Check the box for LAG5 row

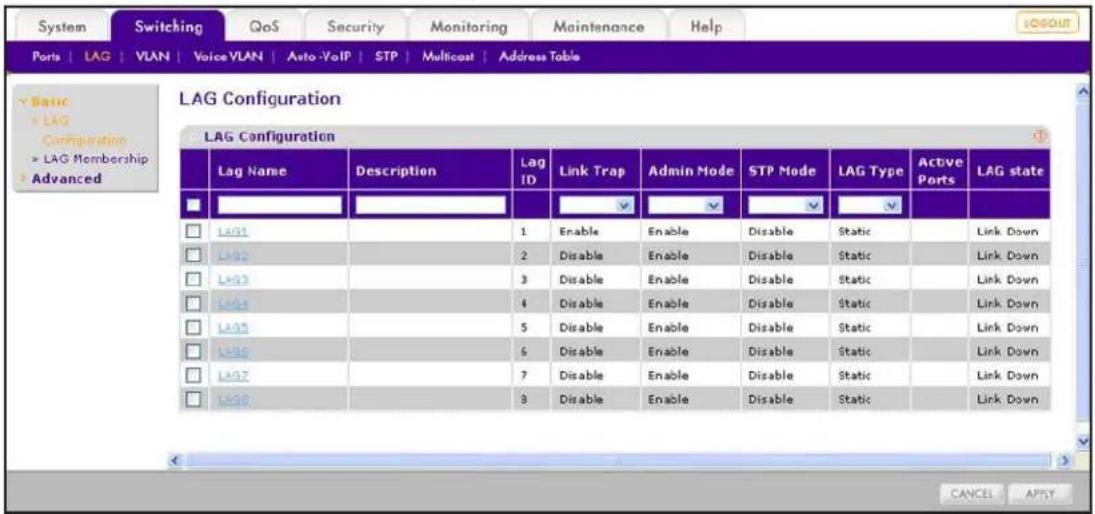click(193, 328)
